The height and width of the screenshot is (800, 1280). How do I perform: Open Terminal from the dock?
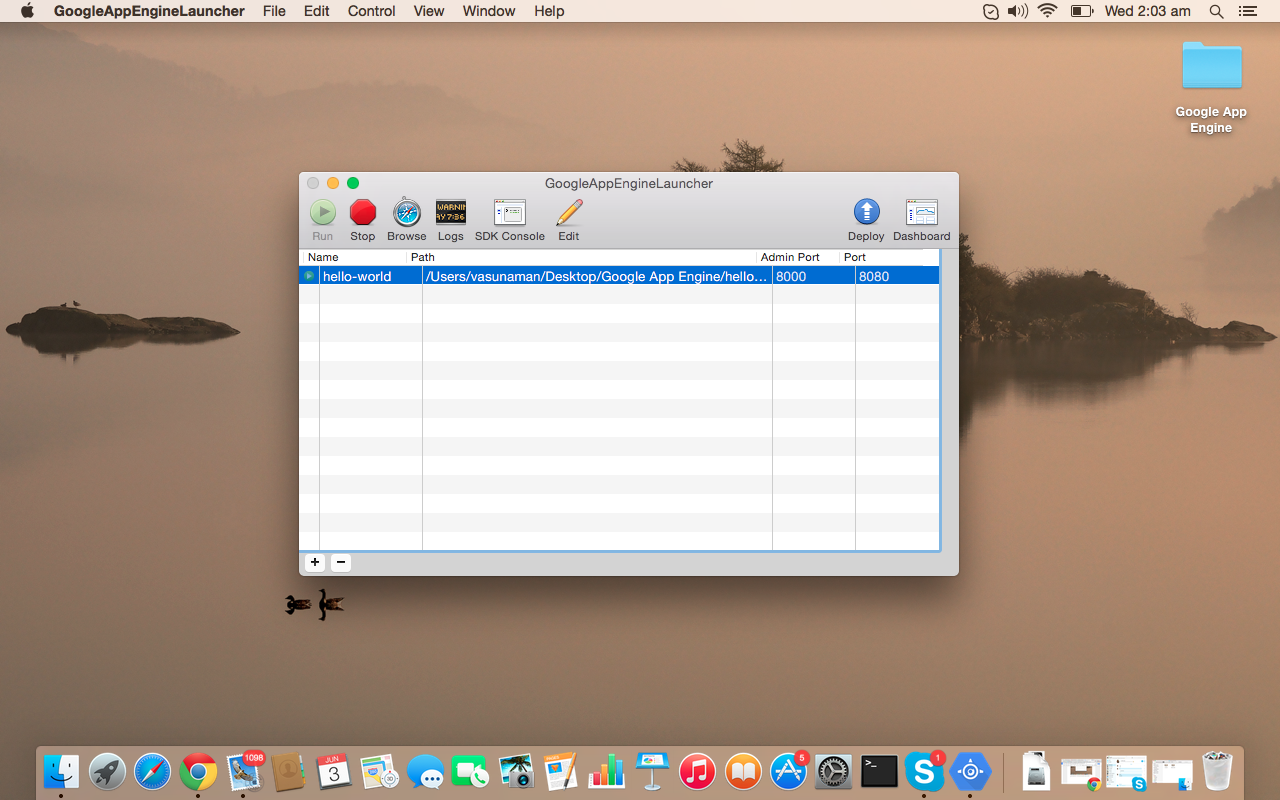879,771
